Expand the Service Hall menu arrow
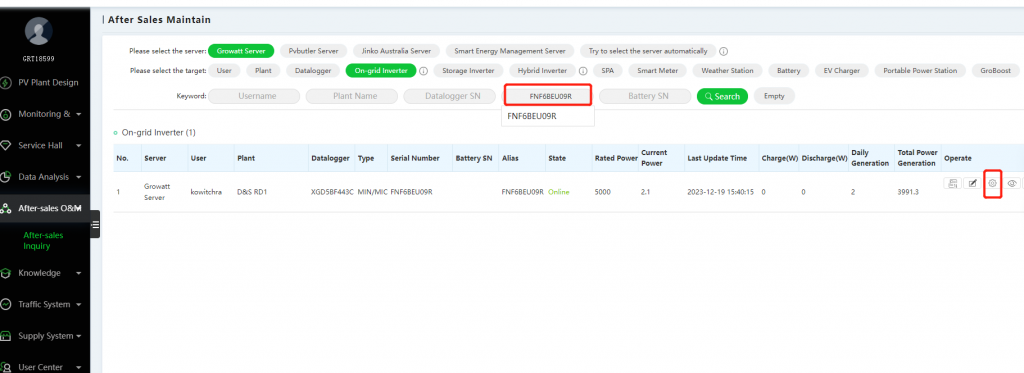The image size is (1024, 373). 79,146
